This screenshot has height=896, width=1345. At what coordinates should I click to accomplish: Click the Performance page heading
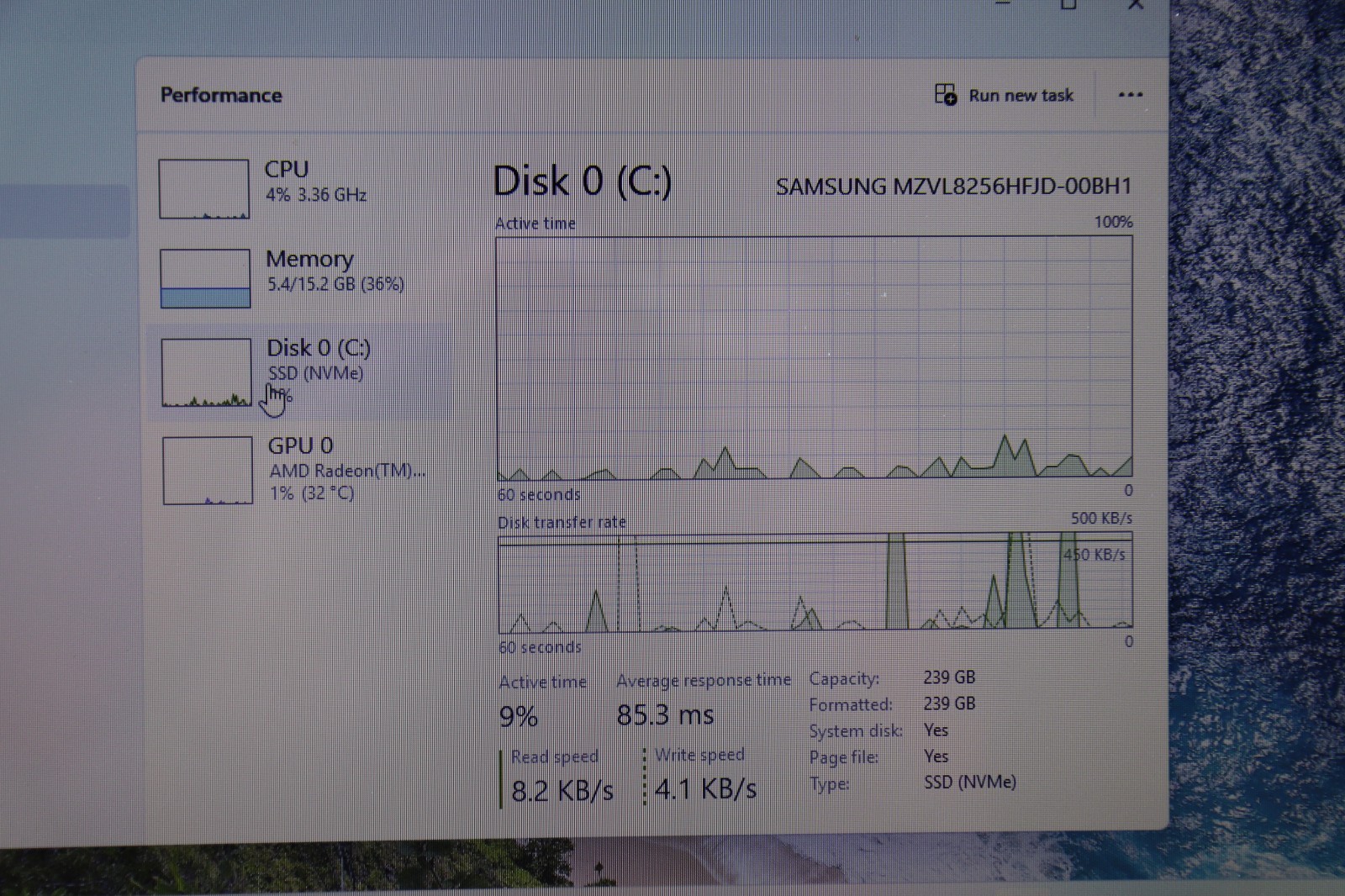(x=221, y=95)
